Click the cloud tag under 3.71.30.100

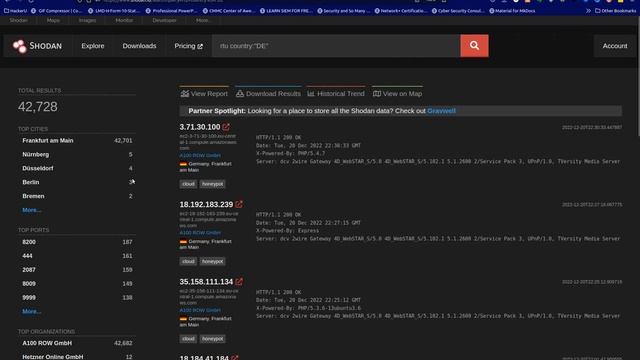[188, 184]
